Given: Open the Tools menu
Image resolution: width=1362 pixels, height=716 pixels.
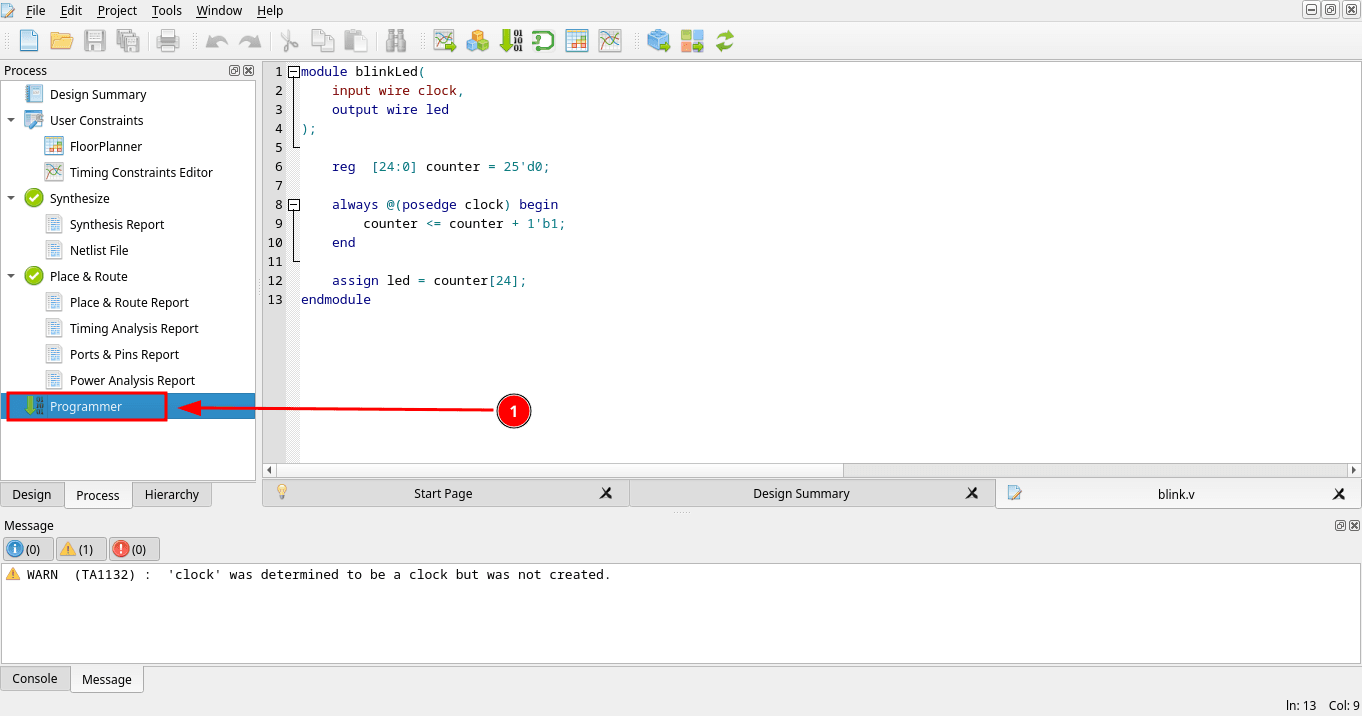Looking at the screenshot, I should 167,10.
